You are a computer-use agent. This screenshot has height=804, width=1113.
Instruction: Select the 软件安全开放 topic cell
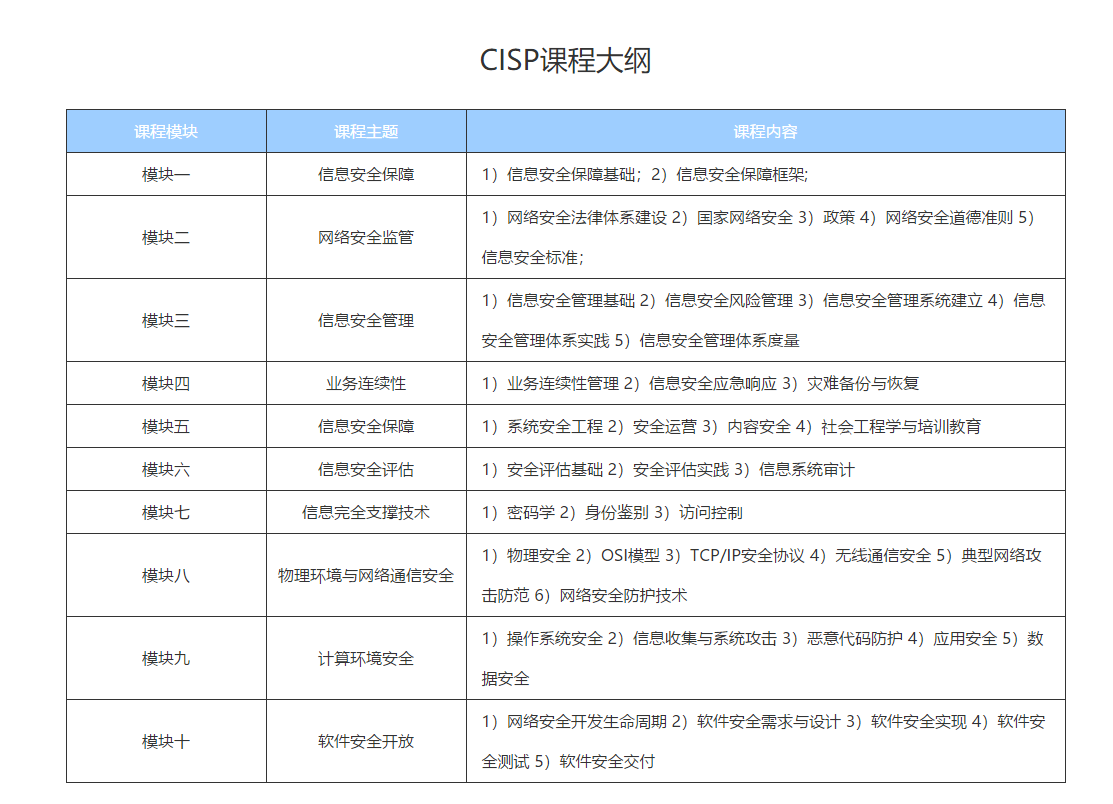(366, 741)
